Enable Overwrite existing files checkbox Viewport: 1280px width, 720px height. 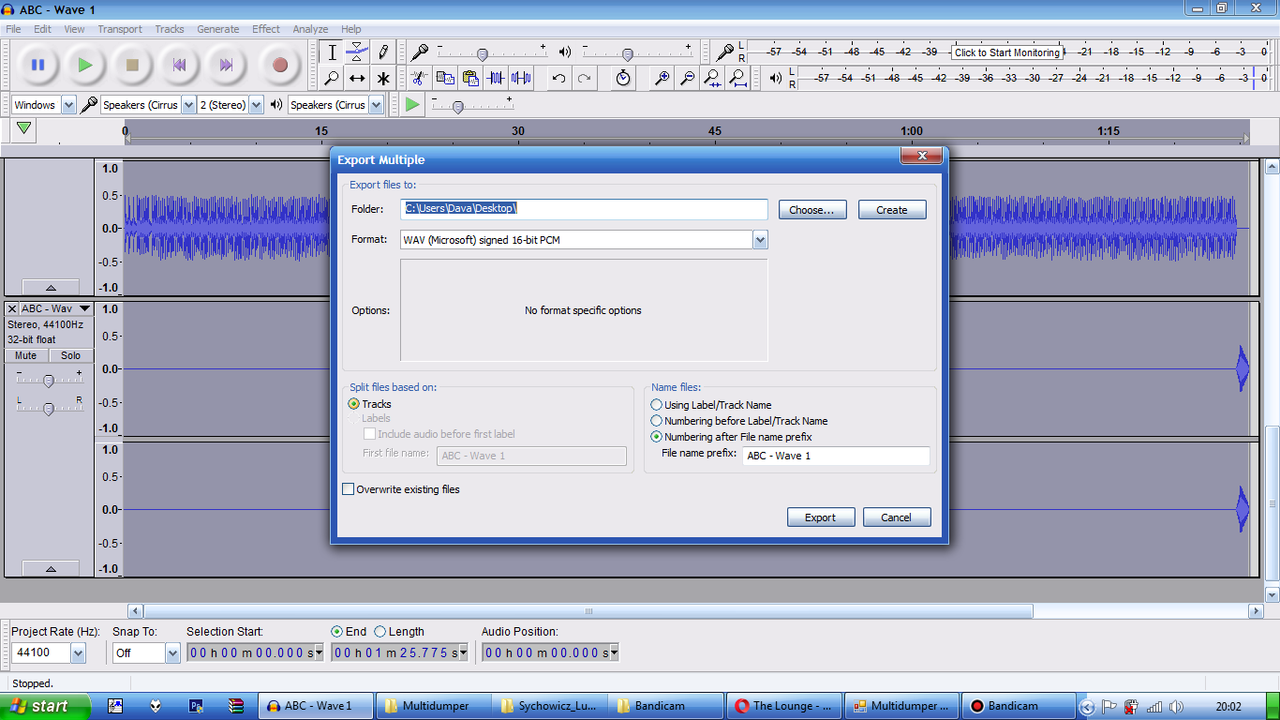click(x=348, y=490)
